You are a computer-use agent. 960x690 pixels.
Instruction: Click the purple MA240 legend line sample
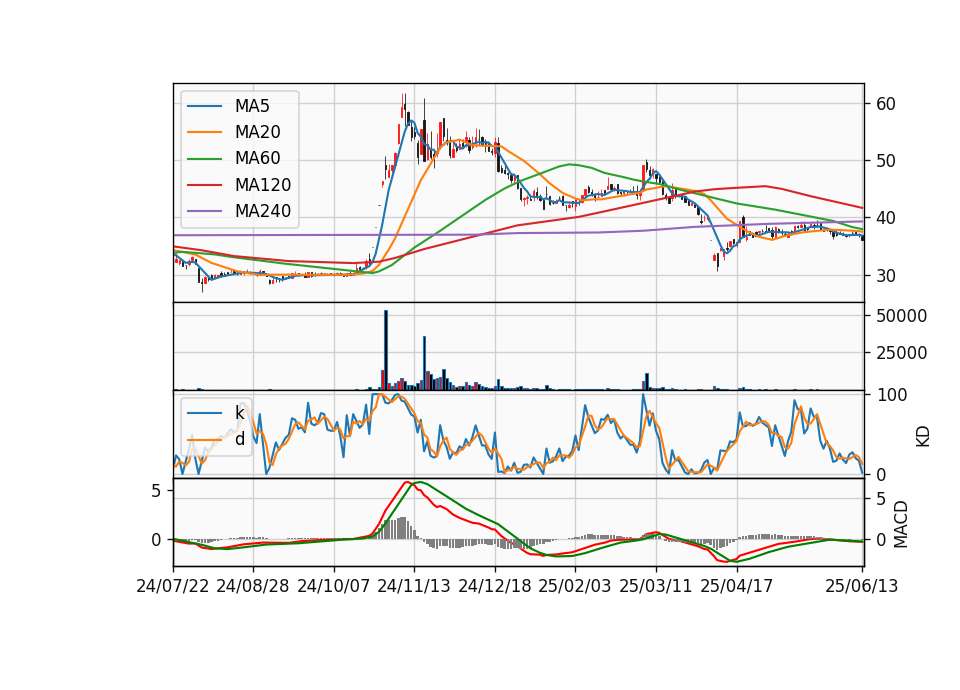coord(204,211)
